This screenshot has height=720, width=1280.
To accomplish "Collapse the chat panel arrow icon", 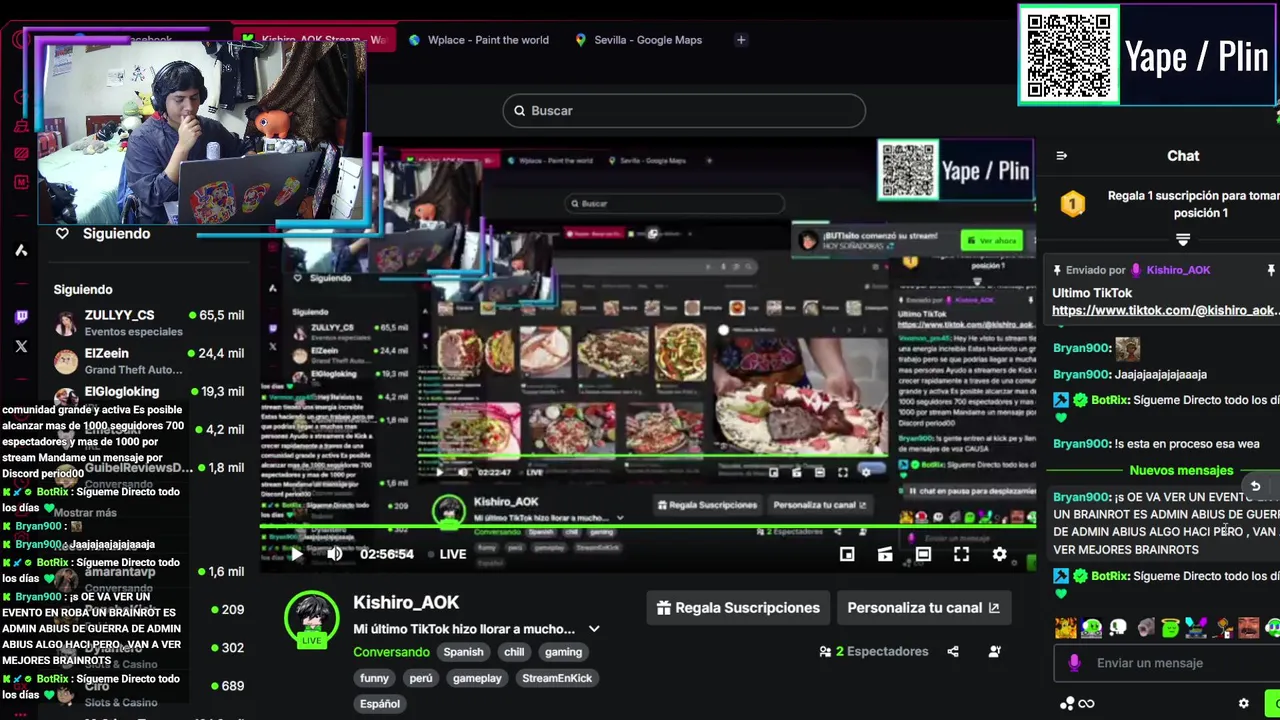I will click(1062, 156).
